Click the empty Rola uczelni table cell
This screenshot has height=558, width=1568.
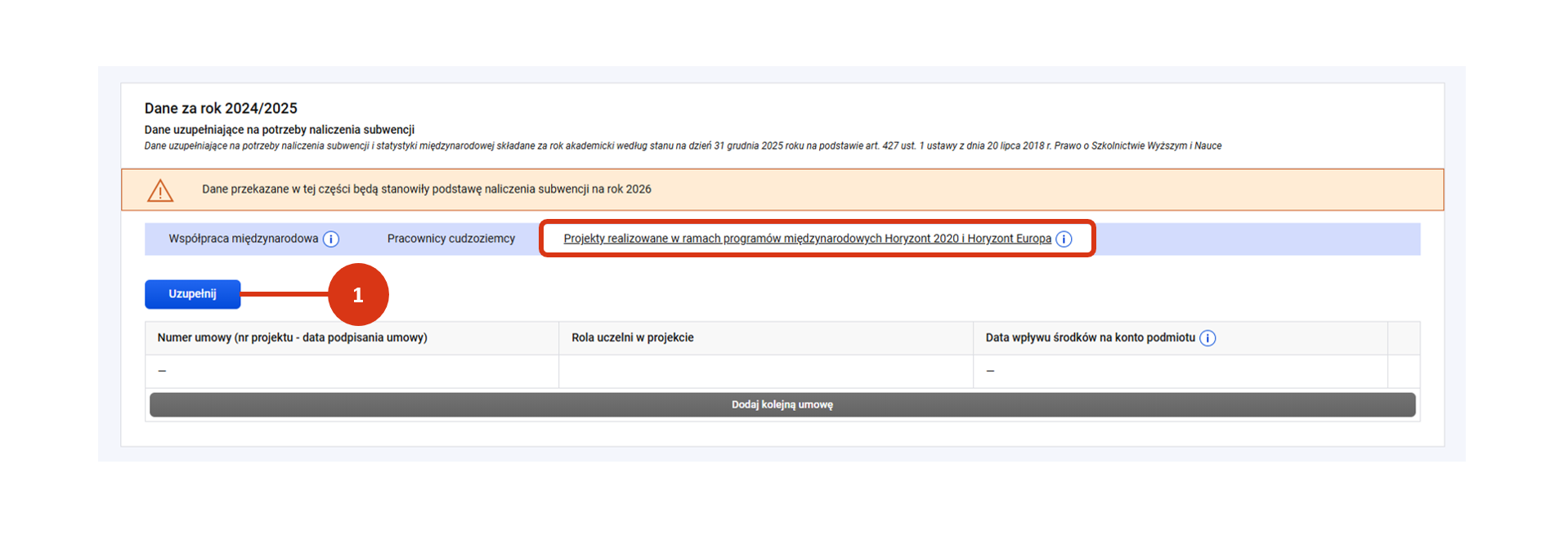(x=765, y=371)
